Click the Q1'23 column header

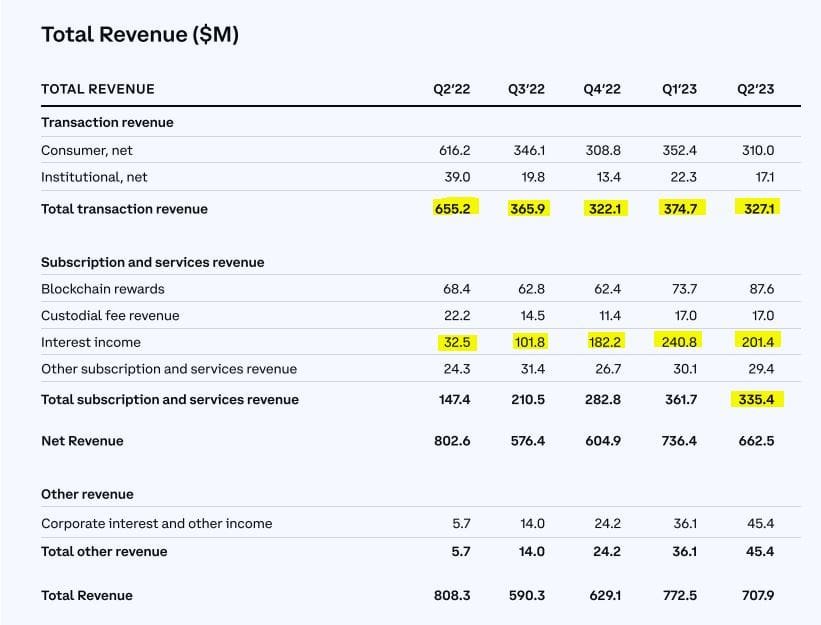point(679,89)
